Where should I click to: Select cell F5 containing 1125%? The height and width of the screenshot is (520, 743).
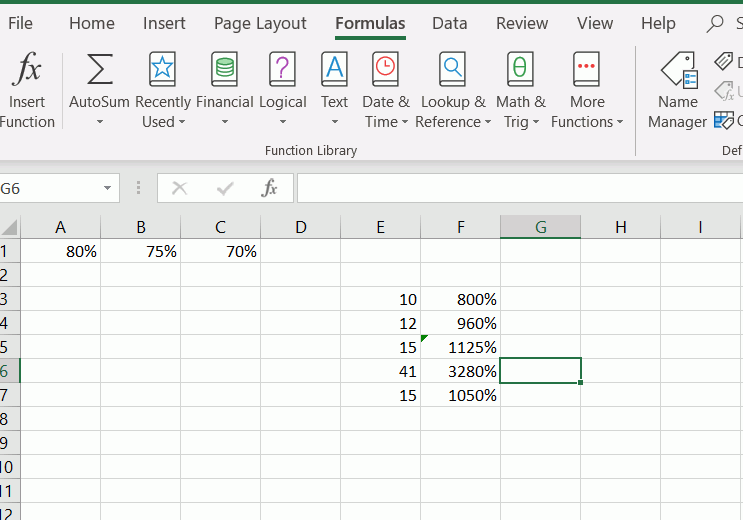[x=461, y=347]
